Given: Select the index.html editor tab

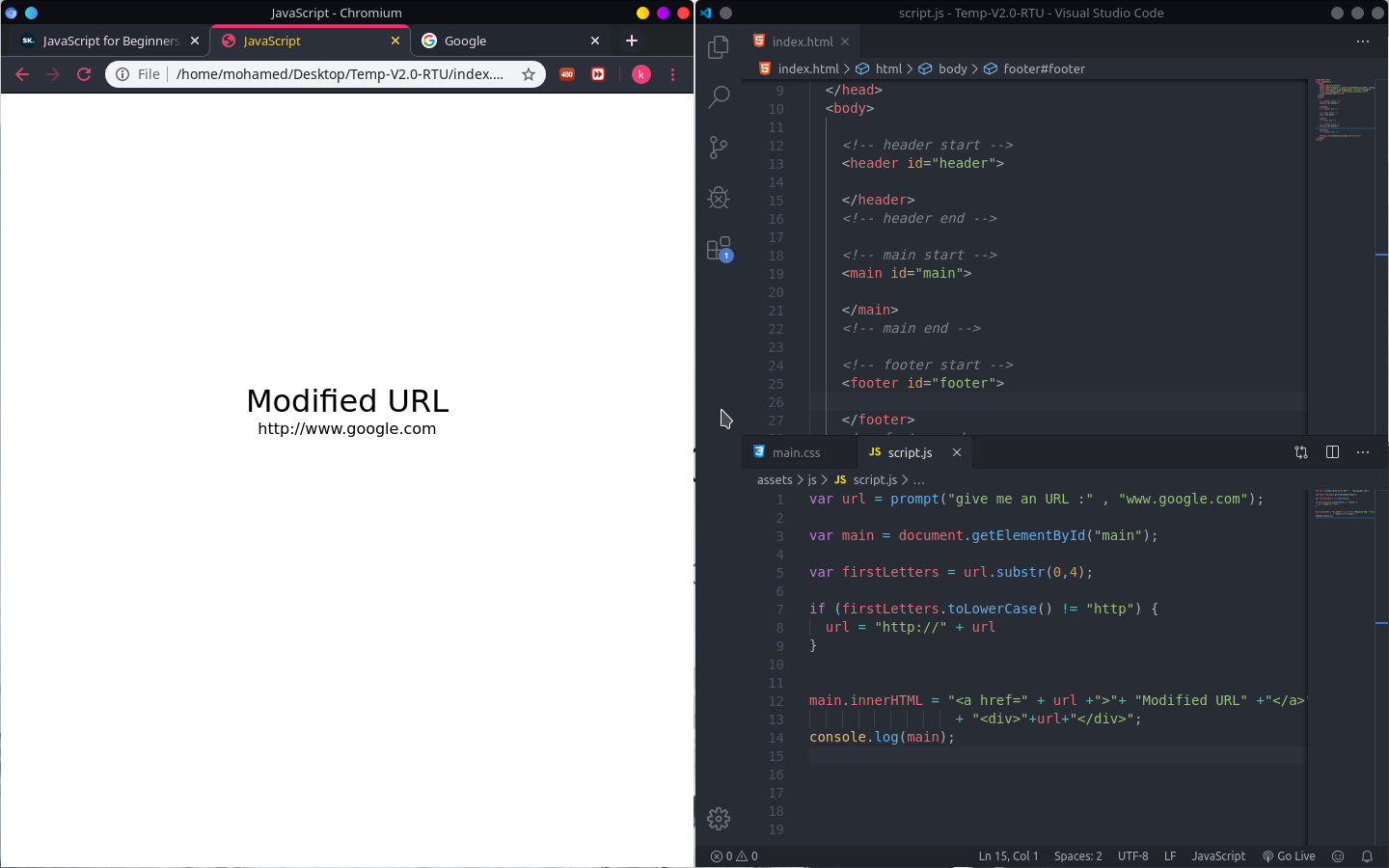Looking at the screenshot, I should point(803,41).
